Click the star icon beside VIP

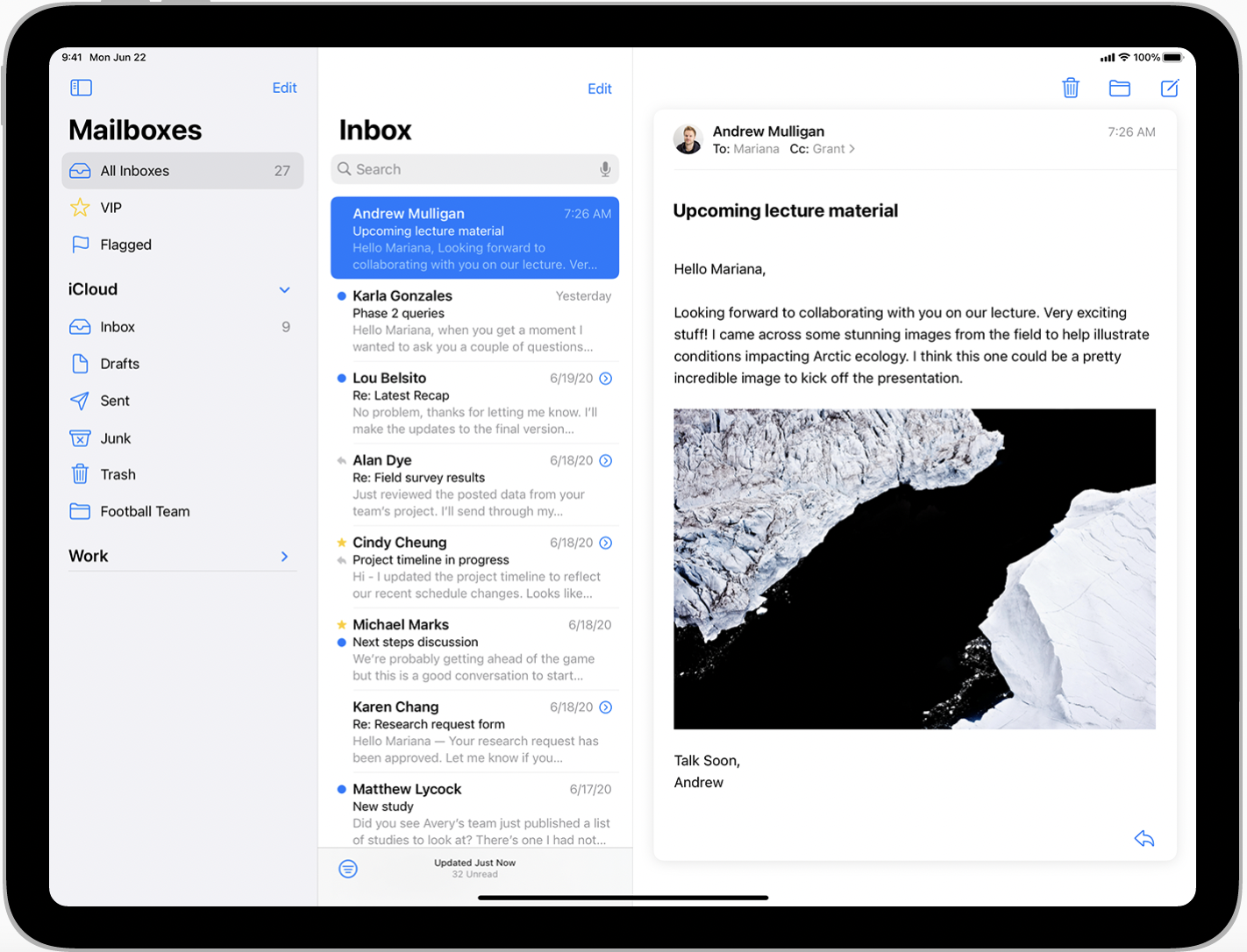(x=80, y=208)
